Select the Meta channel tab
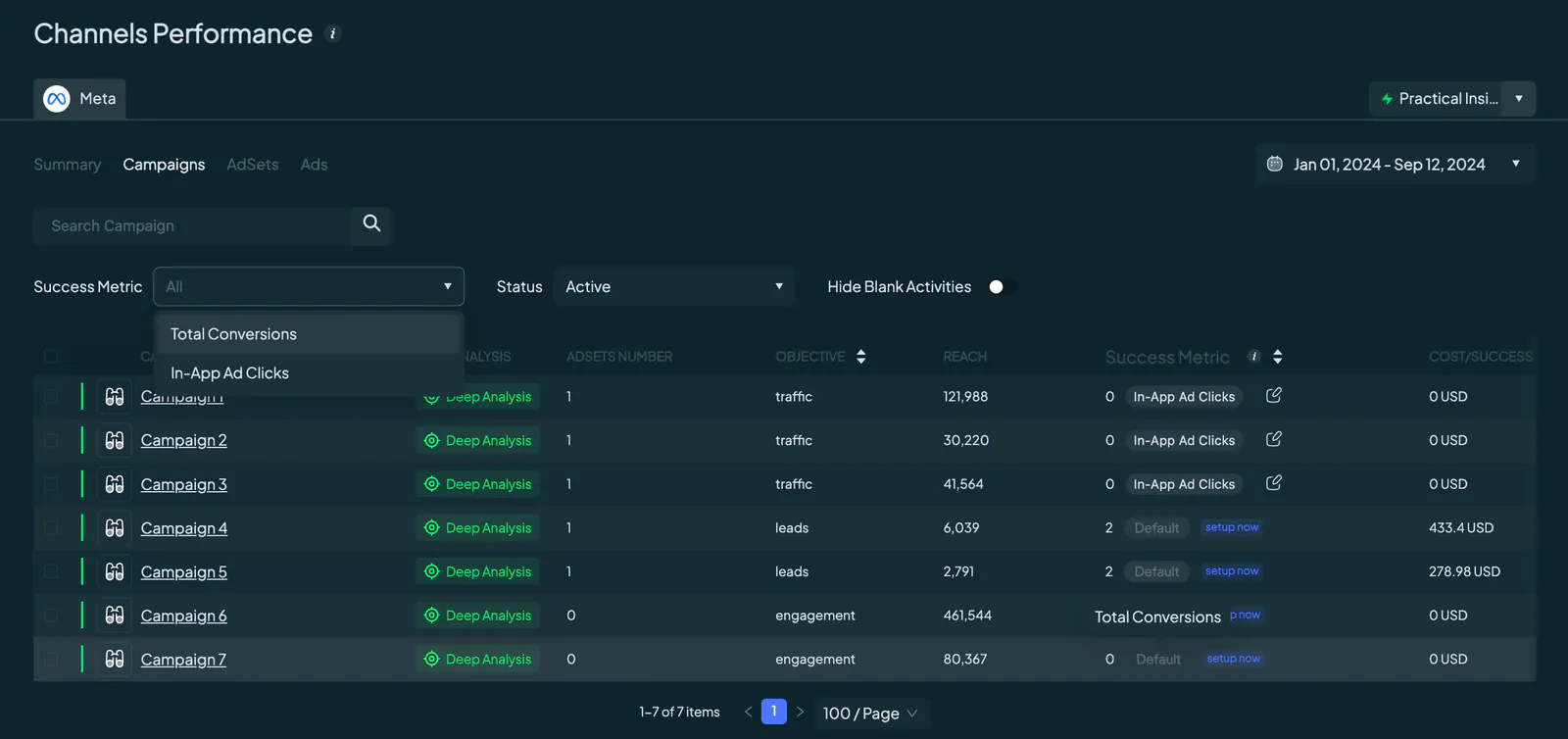The height and width of the screenshot is (739, 1568). pos(79,99)
